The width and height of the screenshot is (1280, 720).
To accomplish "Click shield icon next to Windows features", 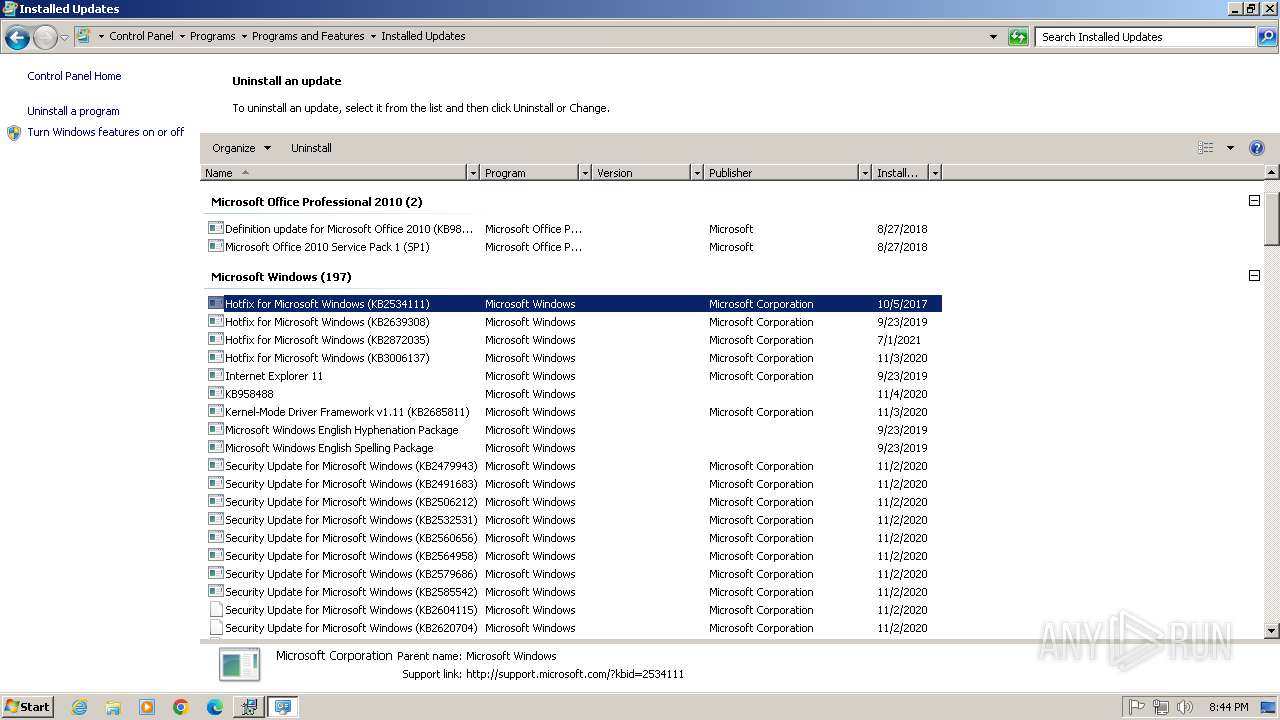I will click(x=14, y=132).
